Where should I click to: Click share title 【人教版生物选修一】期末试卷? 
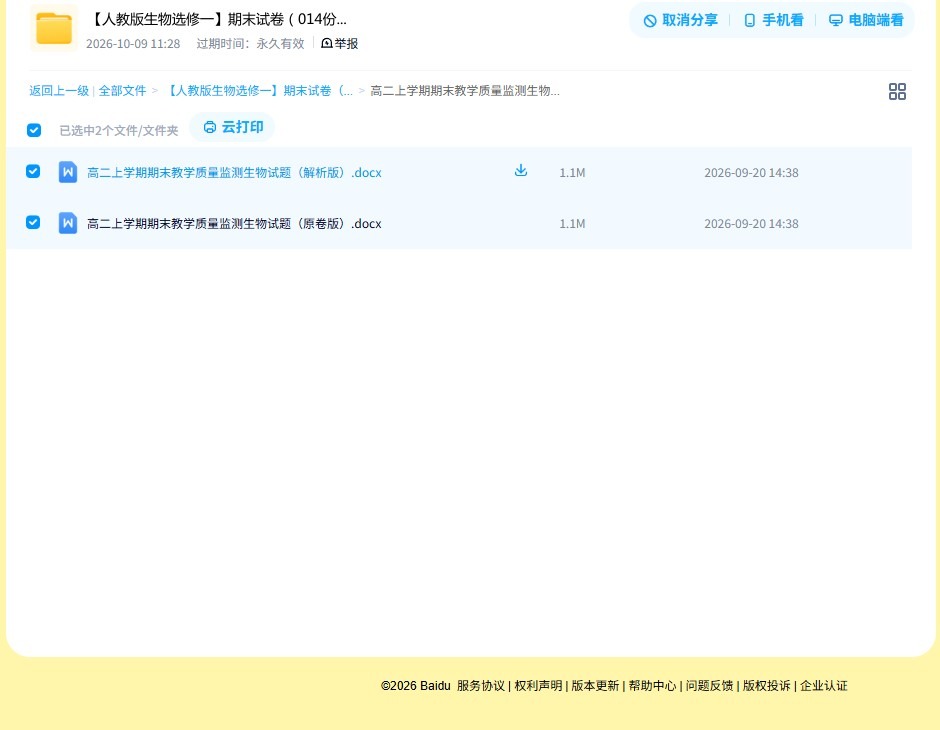click(218, 19)
